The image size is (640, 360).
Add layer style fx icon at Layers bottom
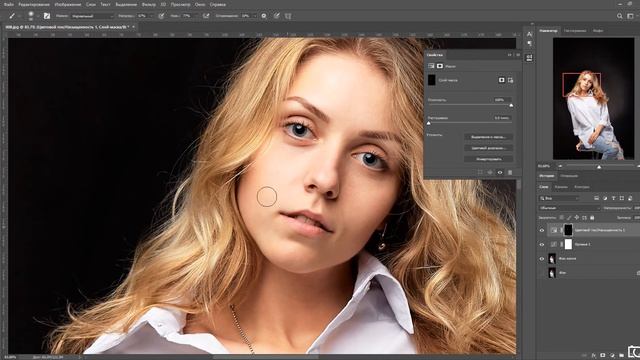coord(594,356)
